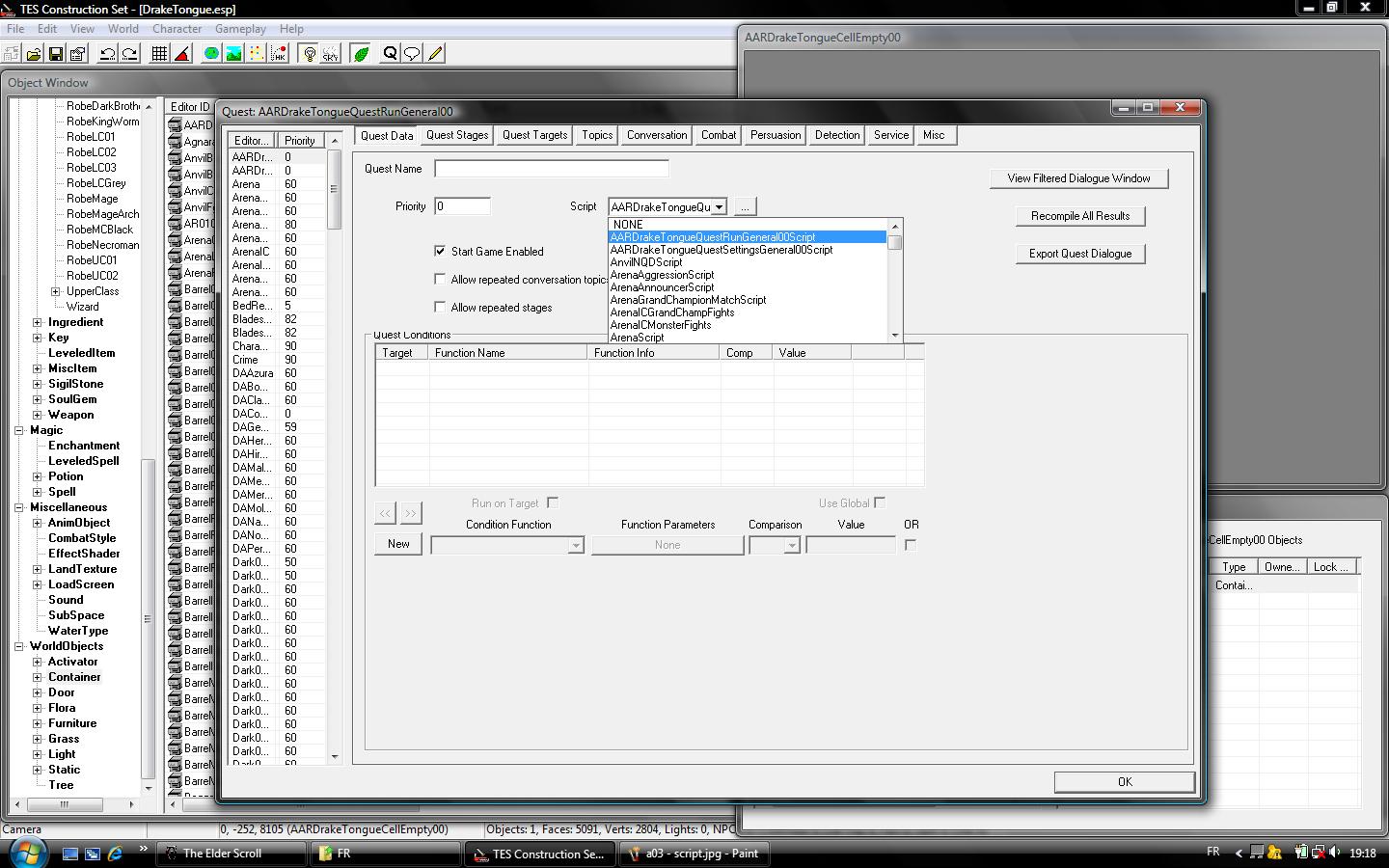Screen dimensions: 1389x868
Task: Toggle the green leaf grass icon
Action: point(361,54)
